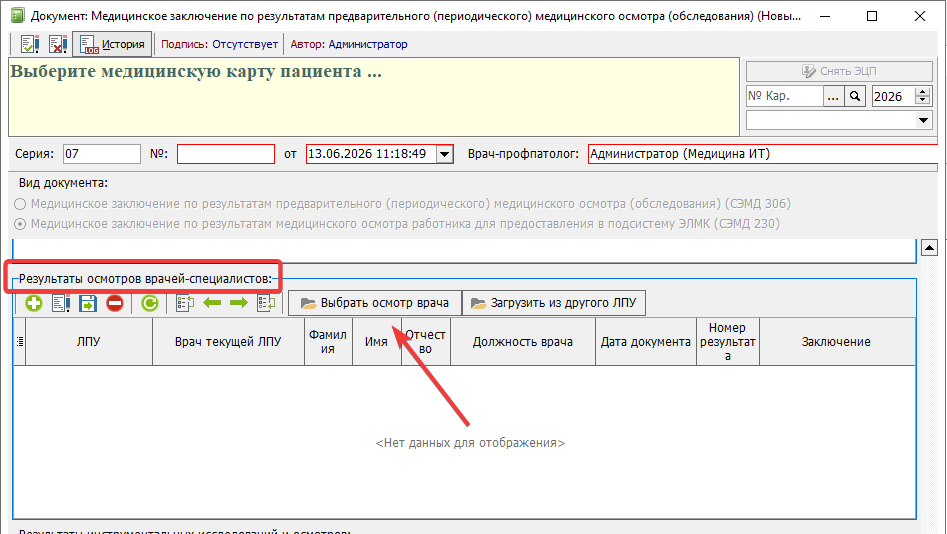
Task: Click the Заключение column header
Action: tap(836, 342)
